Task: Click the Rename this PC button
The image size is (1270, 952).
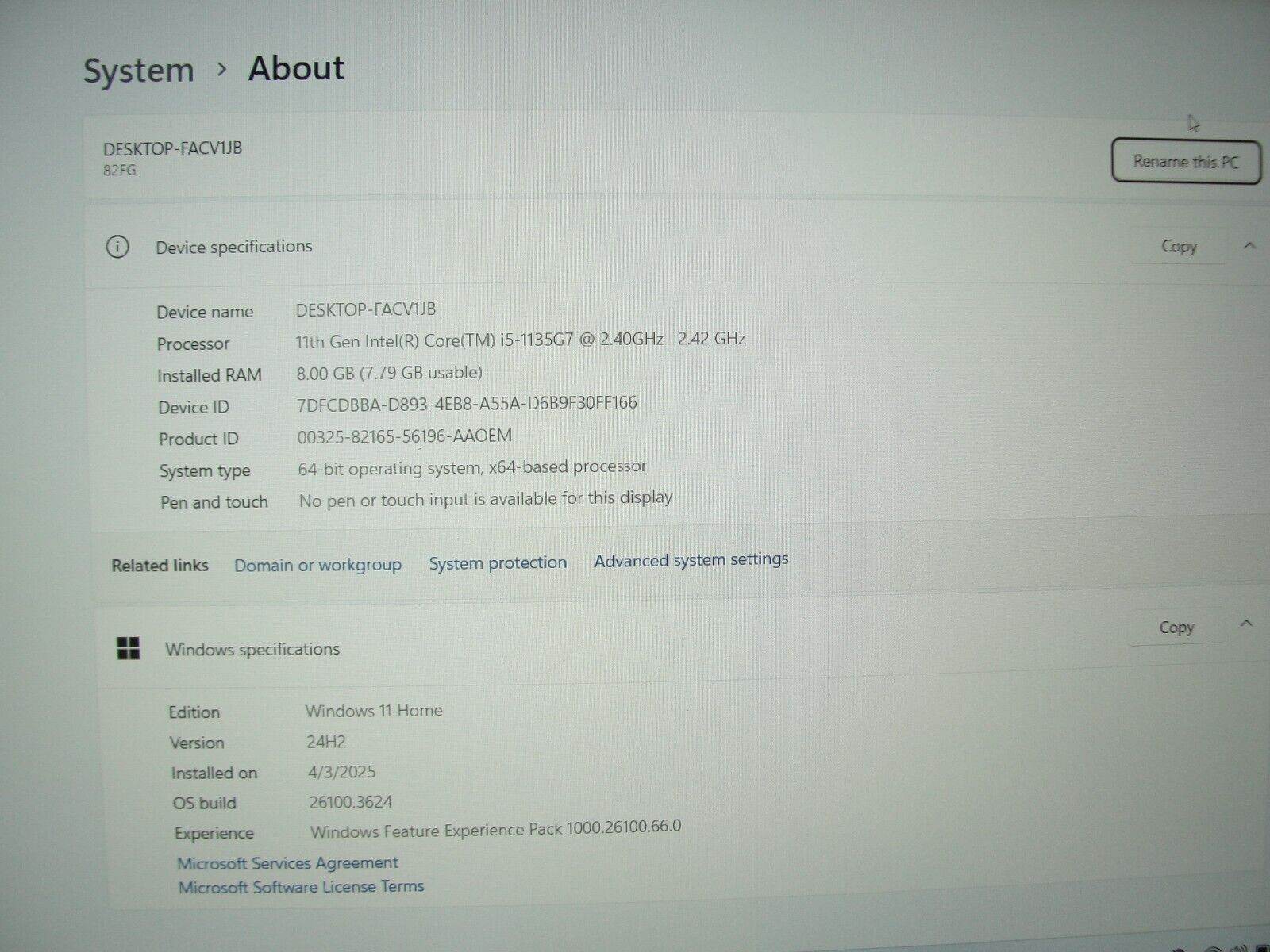Action: point(1185,161)
